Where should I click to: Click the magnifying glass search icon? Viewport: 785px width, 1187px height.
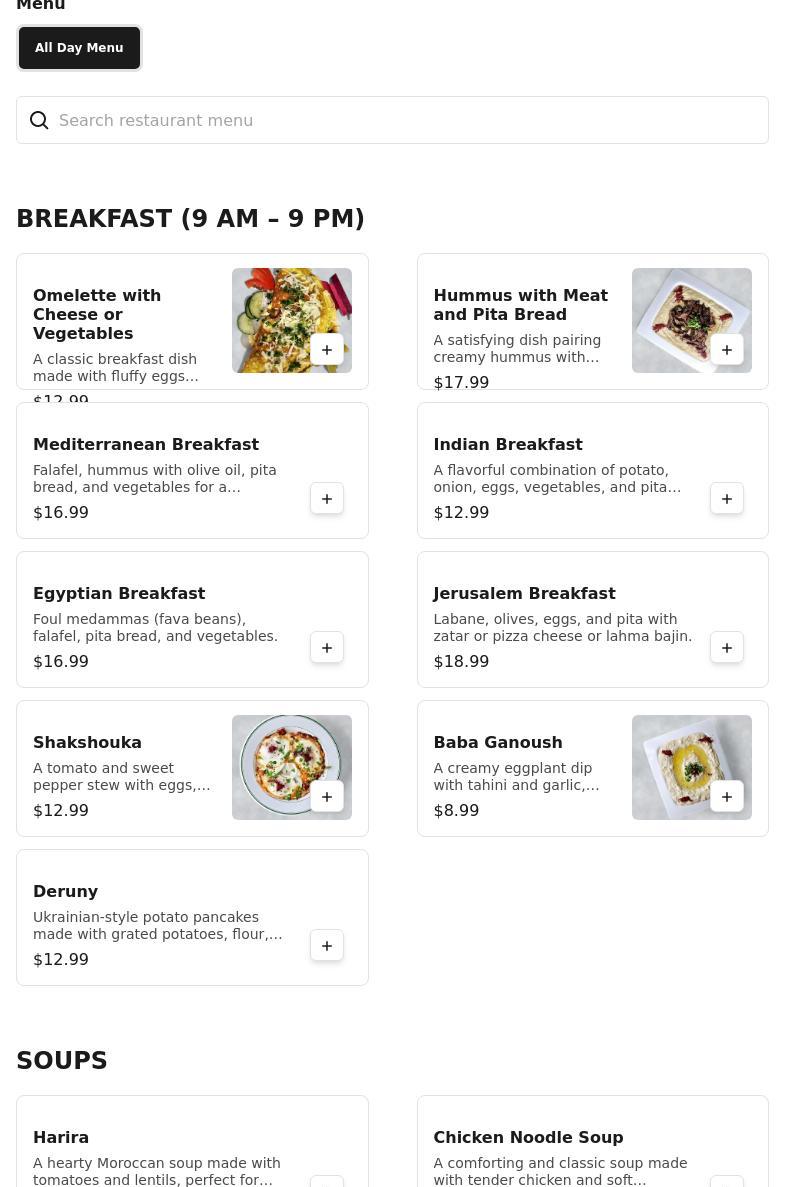pos(39,120)
